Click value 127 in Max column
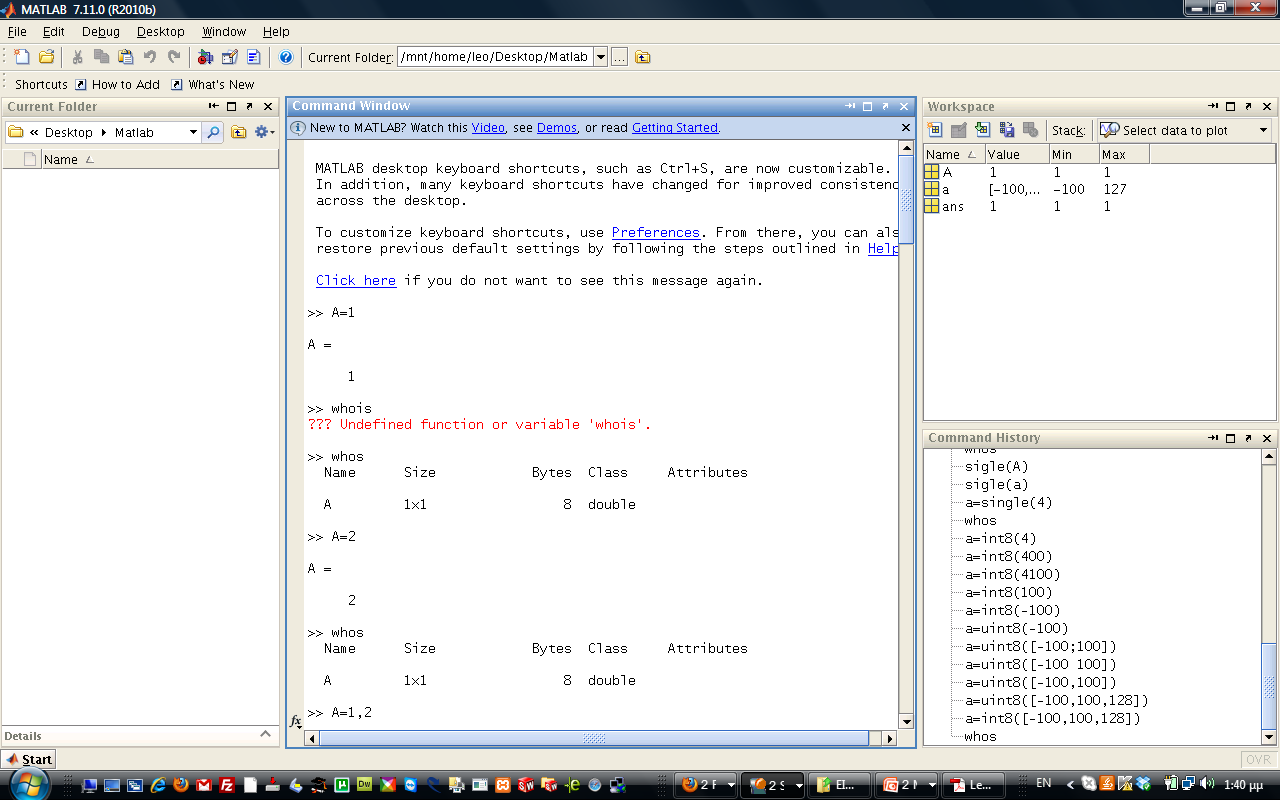Image resolution: width=1280 pixels, height=800 pixels. pos(1115,189)
